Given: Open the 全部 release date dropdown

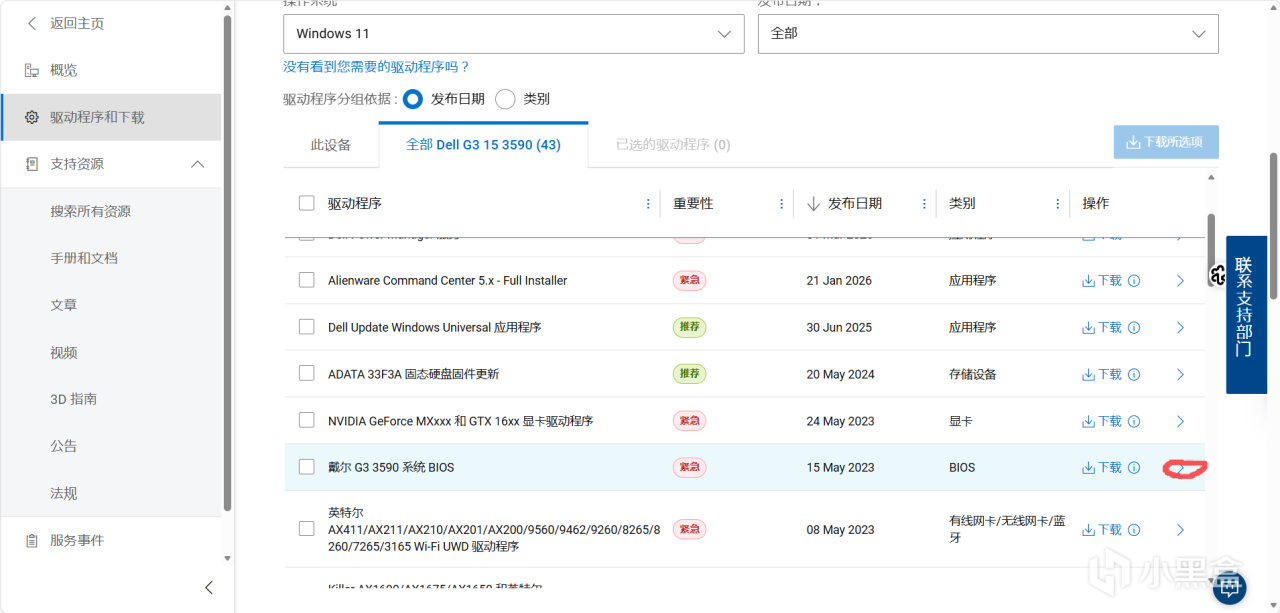Looking at the screenshot, I should click(x=988, y=33).
